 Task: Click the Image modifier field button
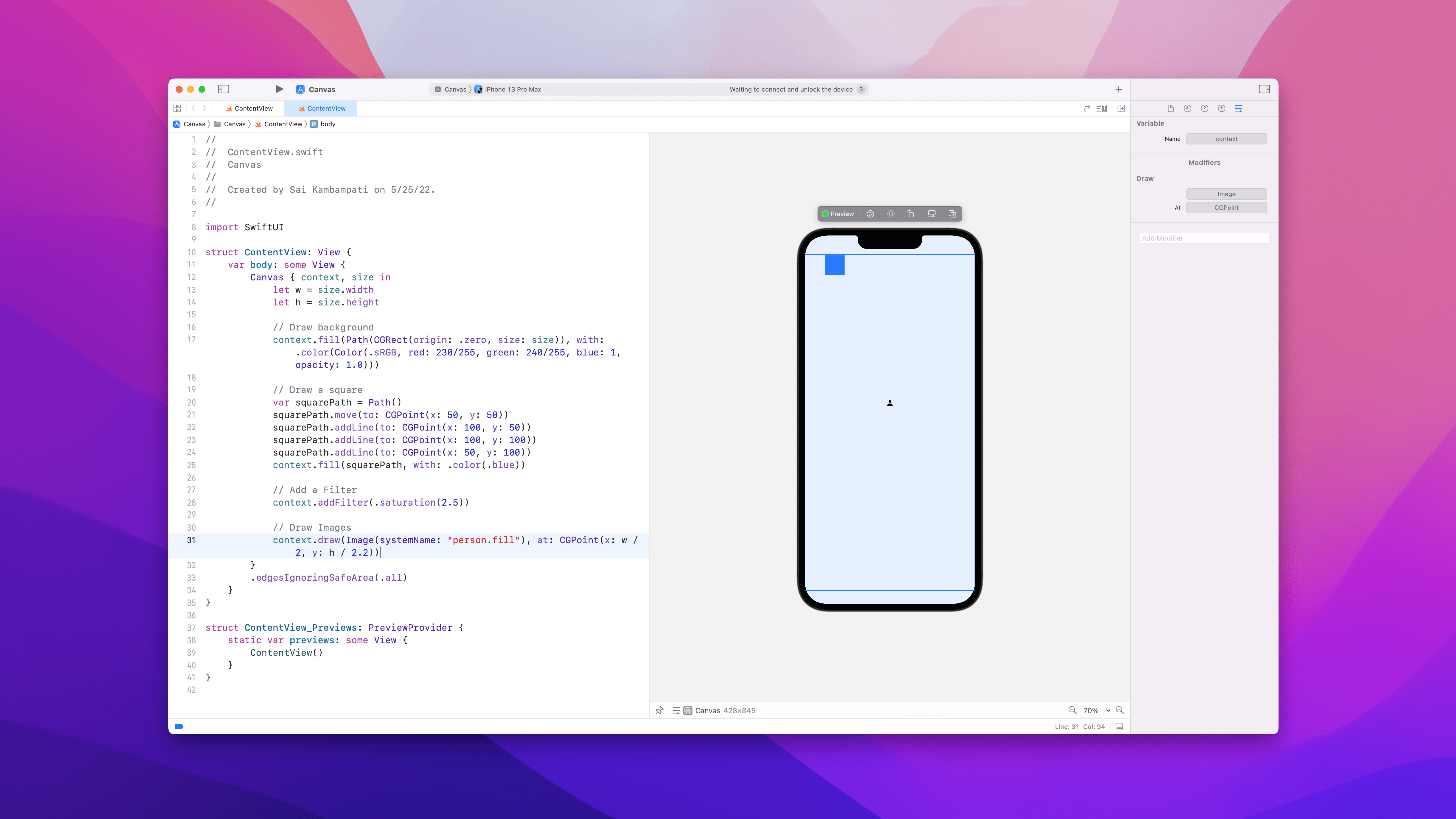1226,194
